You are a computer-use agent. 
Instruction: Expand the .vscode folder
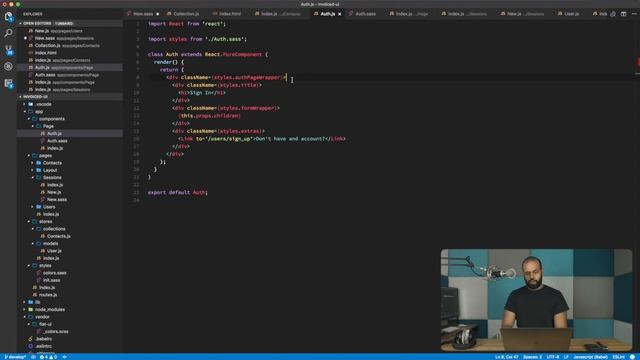pos(24,104)
